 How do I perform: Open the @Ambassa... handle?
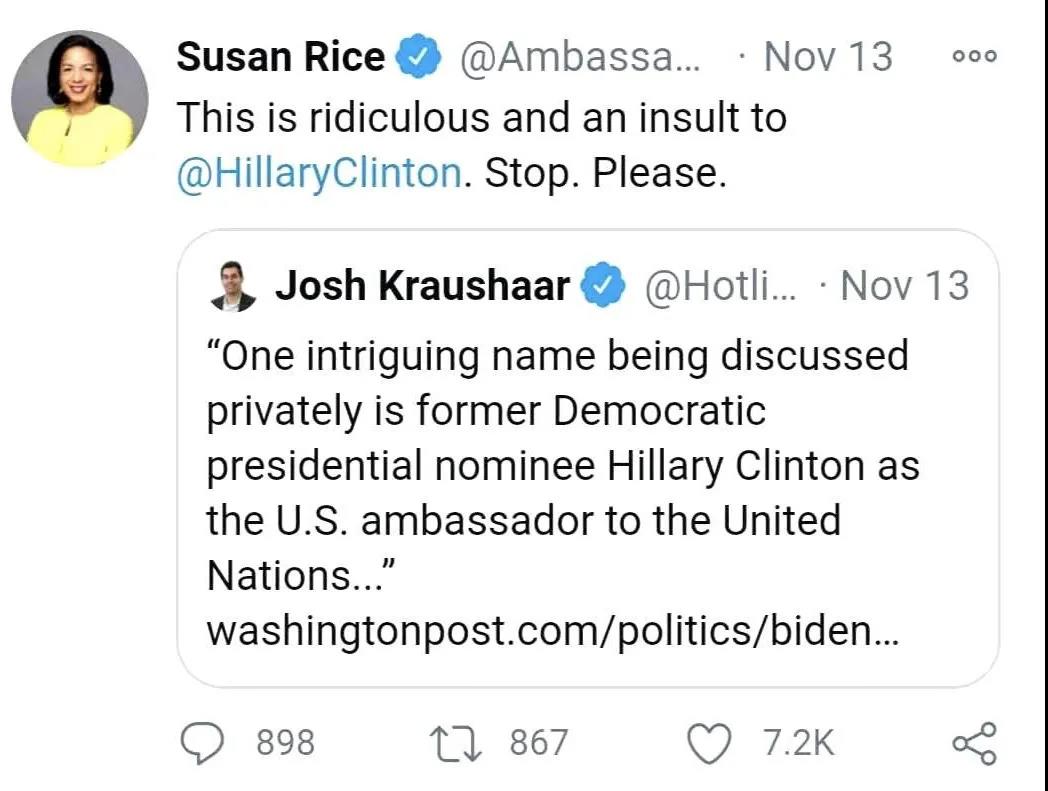[579, 58]
